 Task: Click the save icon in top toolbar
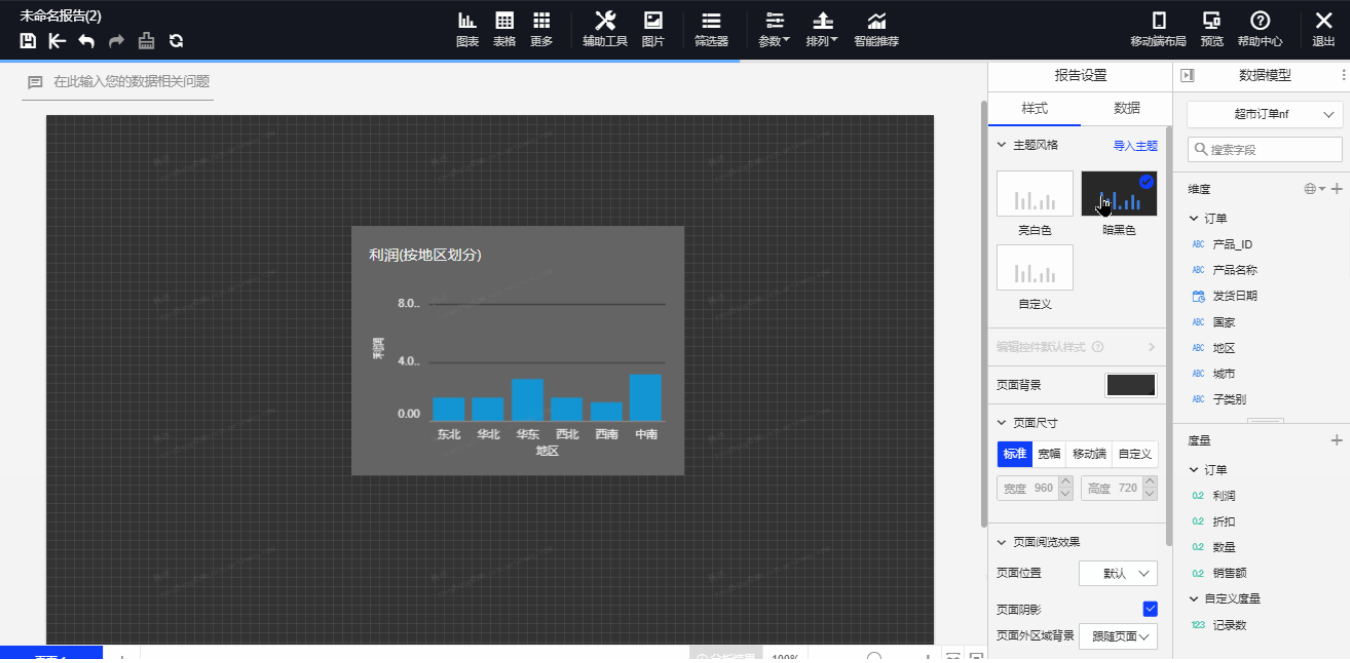click(x=28, y=41)
